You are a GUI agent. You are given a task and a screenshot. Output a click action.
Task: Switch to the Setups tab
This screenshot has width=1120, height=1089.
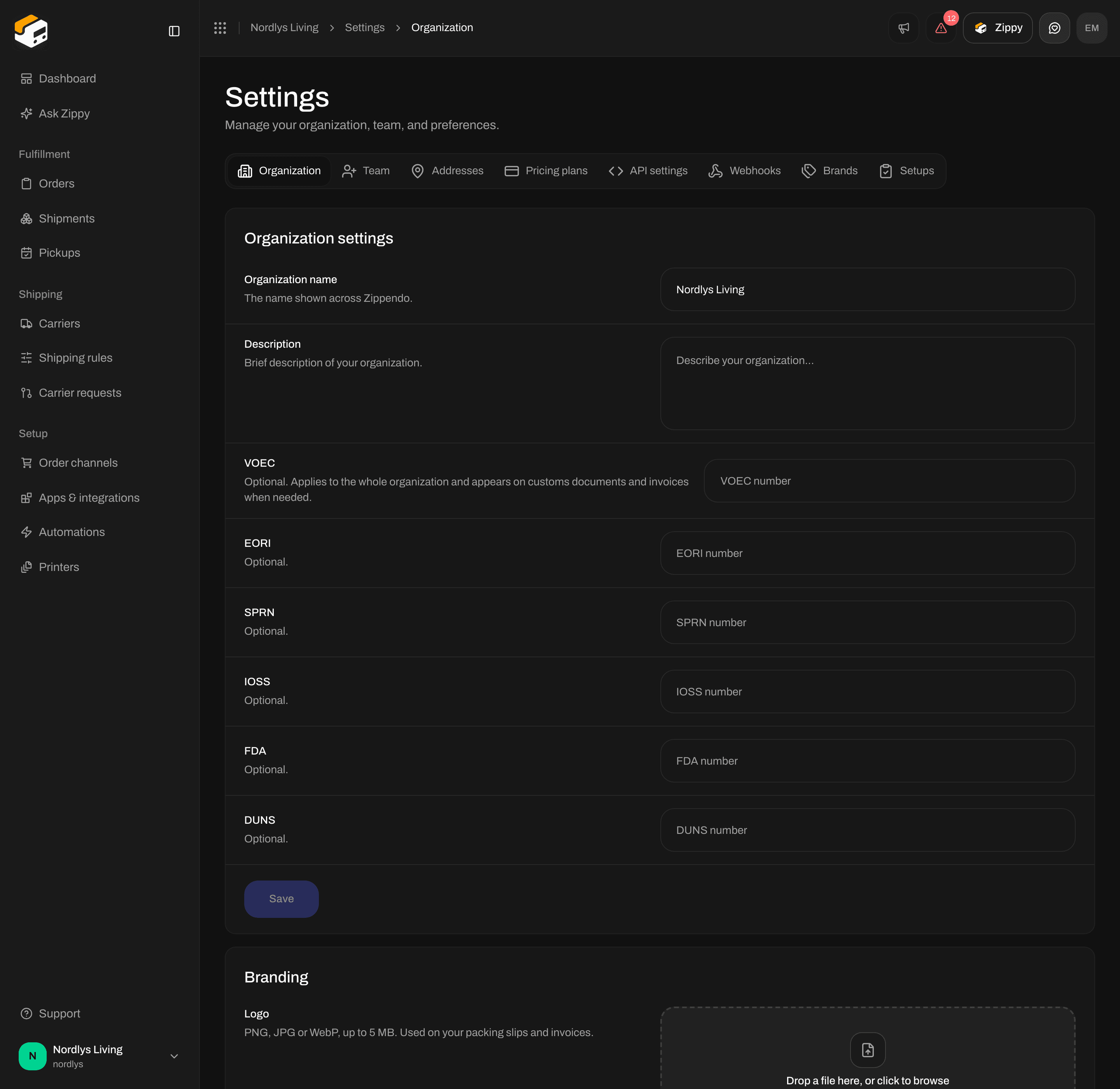tap(906, 170)
